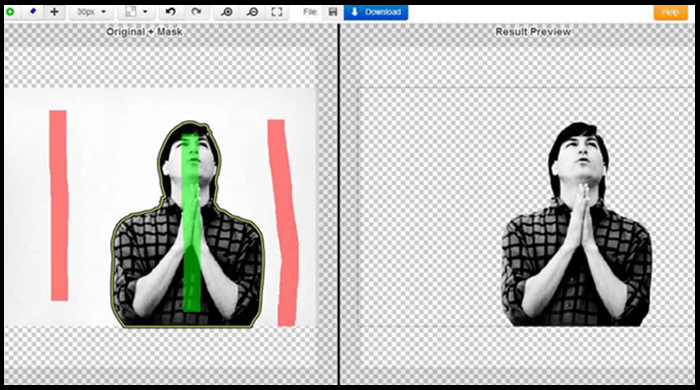The image size is (700, 390).
Task: Click the redo arrow icon
Action: point(196,12)
